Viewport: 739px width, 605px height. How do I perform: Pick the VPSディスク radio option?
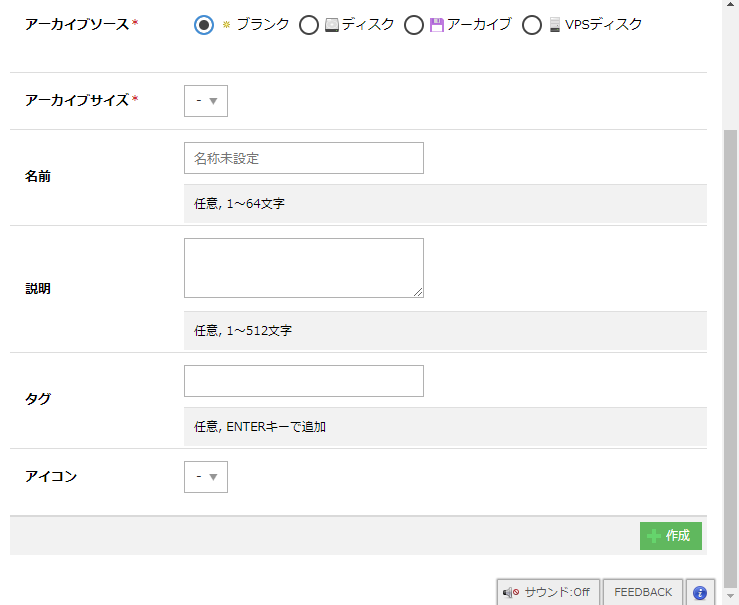tap(532, 25)
